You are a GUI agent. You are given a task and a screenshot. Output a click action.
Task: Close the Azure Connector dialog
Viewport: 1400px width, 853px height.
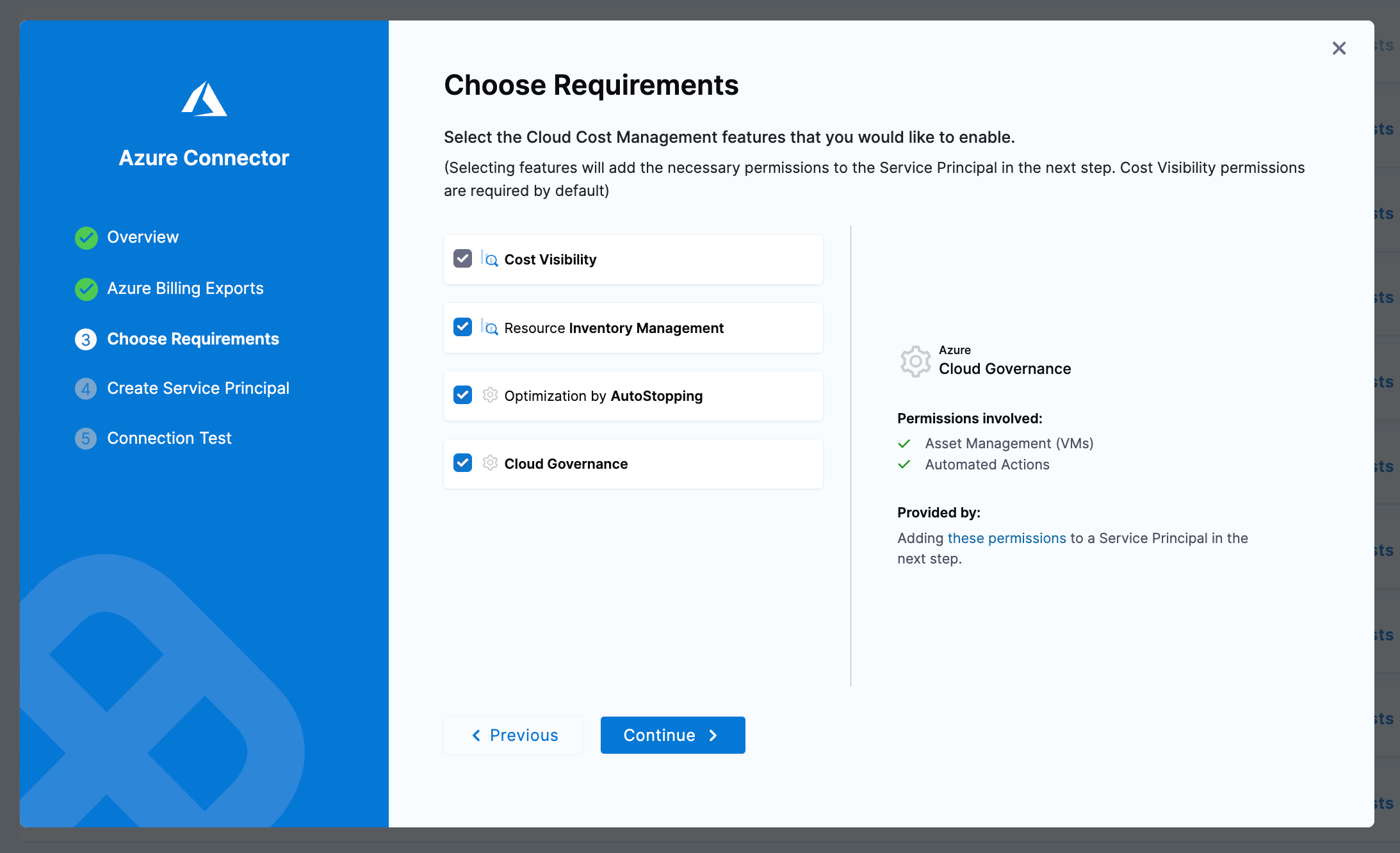1339,48
